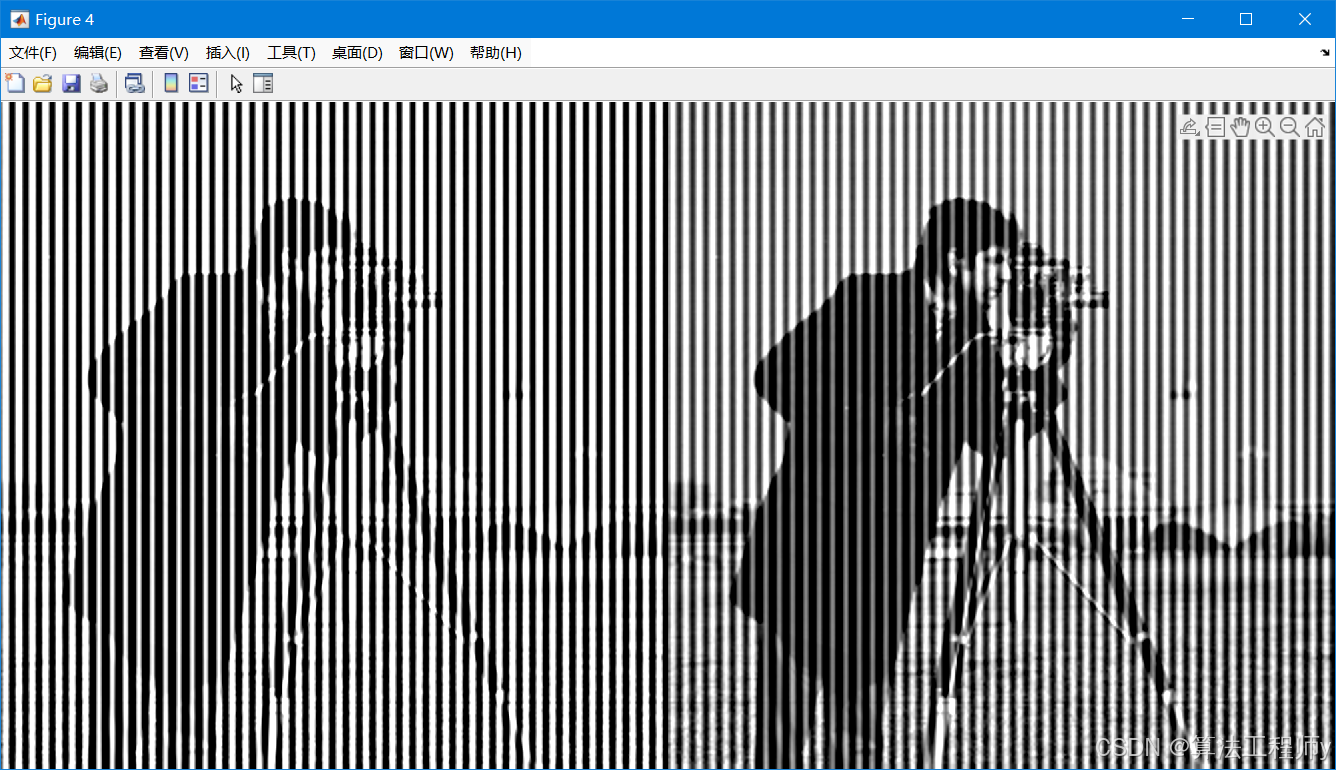Open the 帮助(H) menu
This screenshot has width=1336, height=770.
(495, 53)
